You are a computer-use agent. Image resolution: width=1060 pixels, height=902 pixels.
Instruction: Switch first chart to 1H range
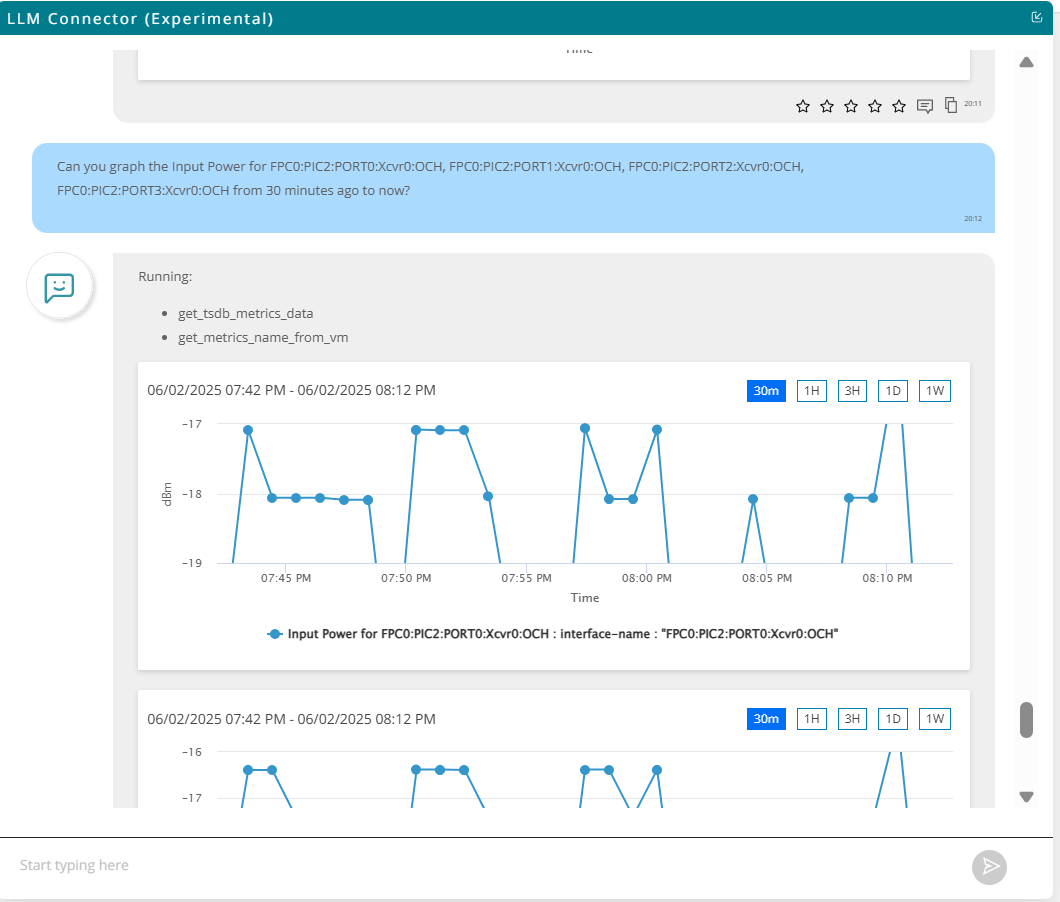811,391
